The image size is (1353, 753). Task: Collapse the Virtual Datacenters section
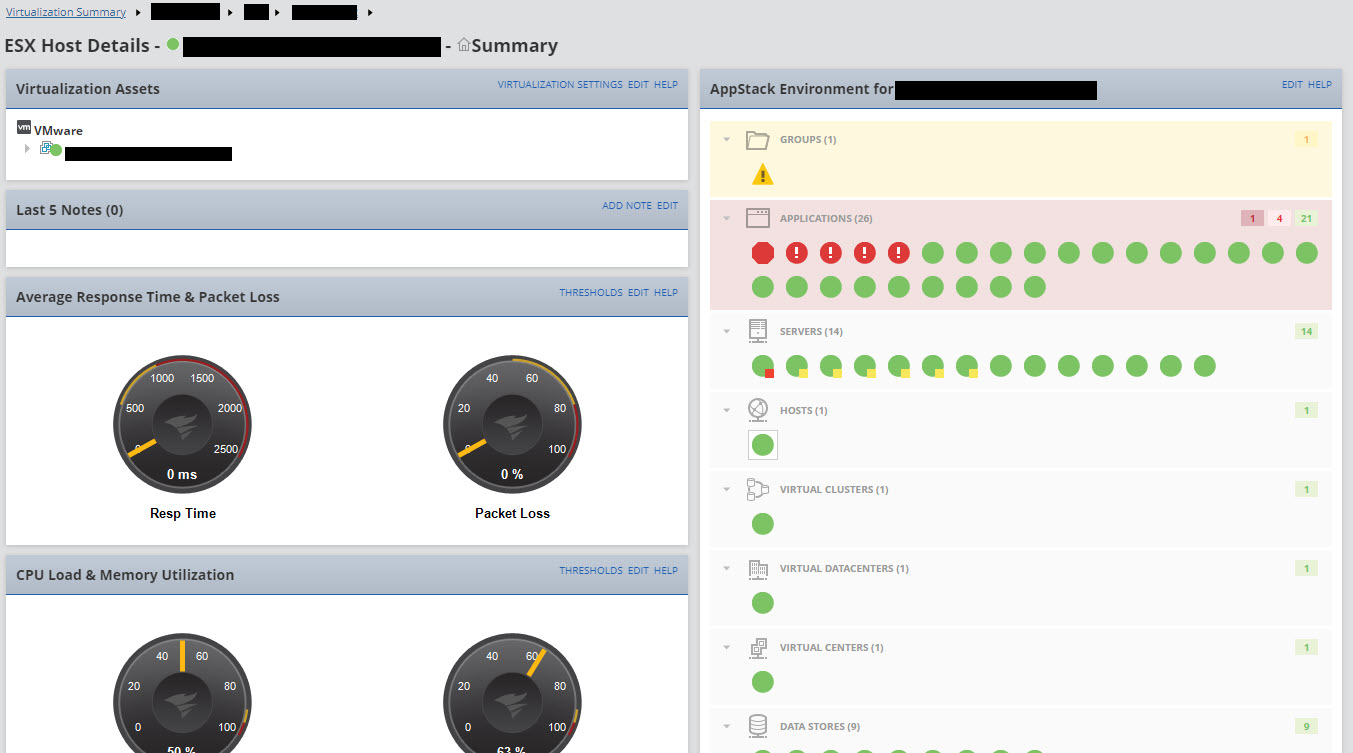[x=727, y=569]
